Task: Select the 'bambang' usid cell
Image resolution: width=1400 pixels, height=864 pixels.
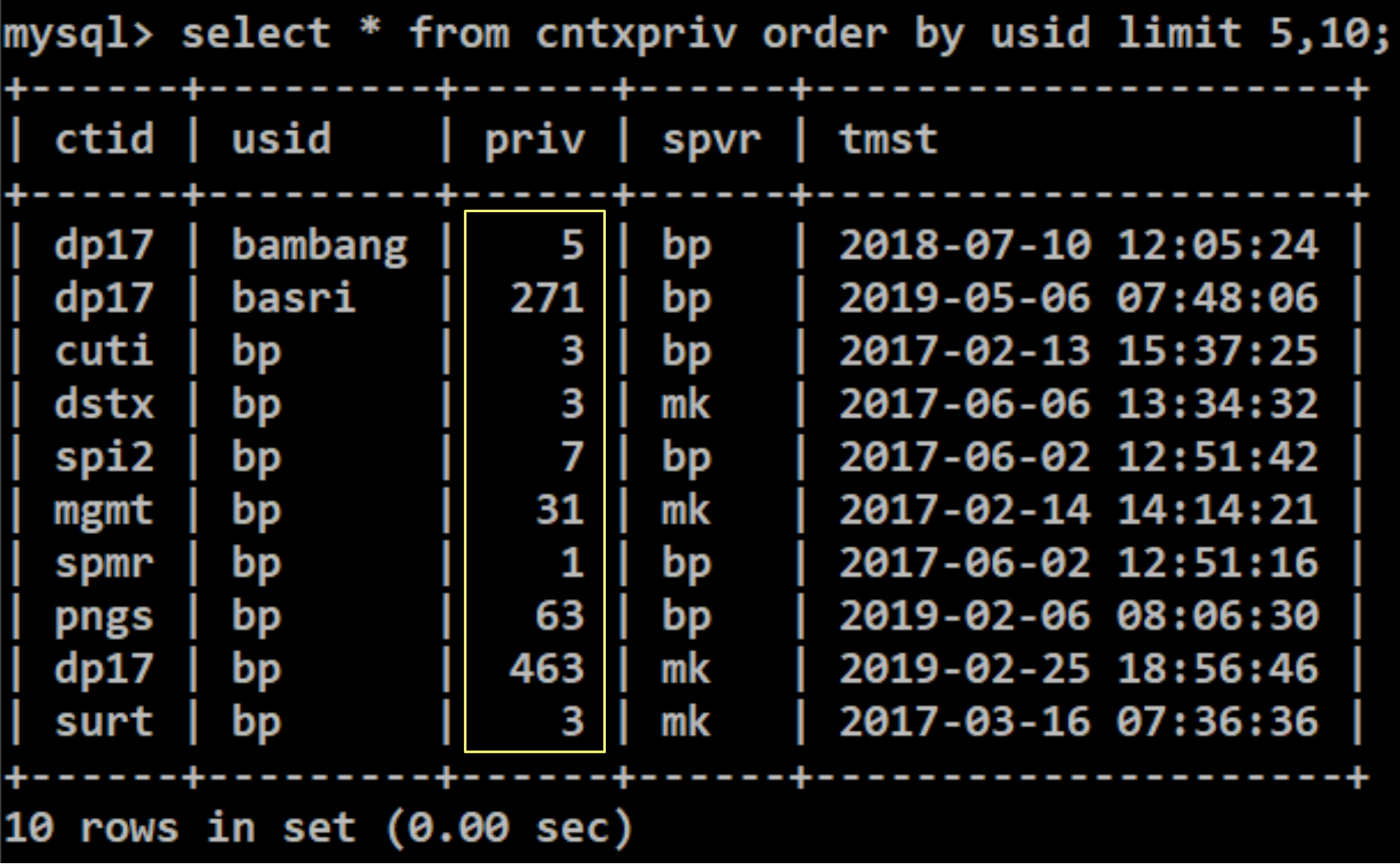Action: [319, 246]
